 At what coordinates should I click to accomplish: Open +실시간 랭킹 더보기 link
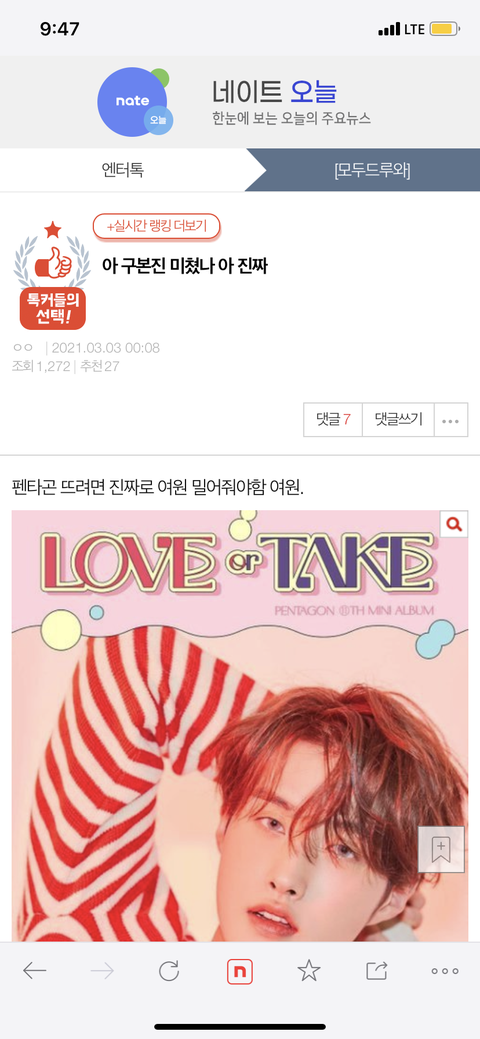pyautogui.click(x=156, y=227)
